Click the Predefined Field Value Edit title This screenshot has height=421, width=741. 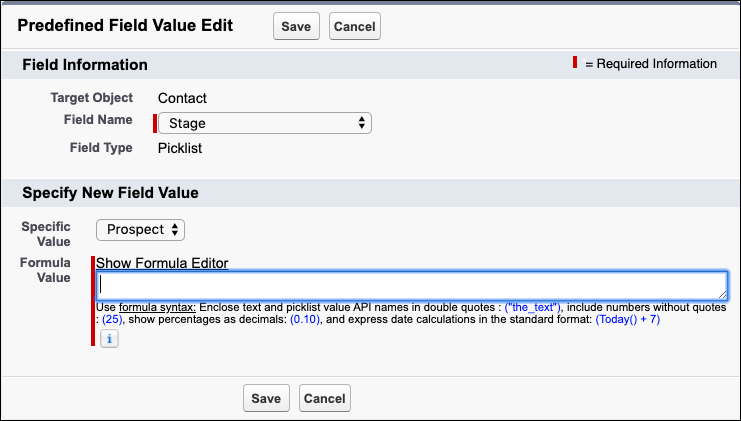point(127,25)
